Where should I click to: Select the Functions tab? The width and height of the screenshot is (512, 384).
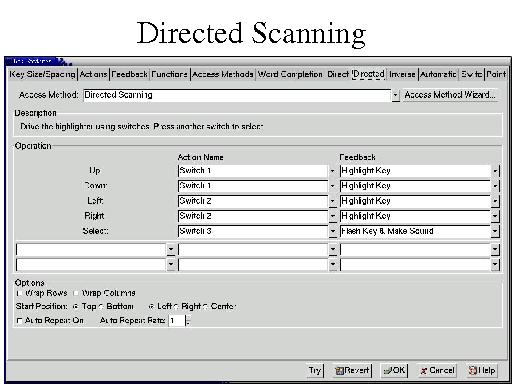(x=169, y=74)
